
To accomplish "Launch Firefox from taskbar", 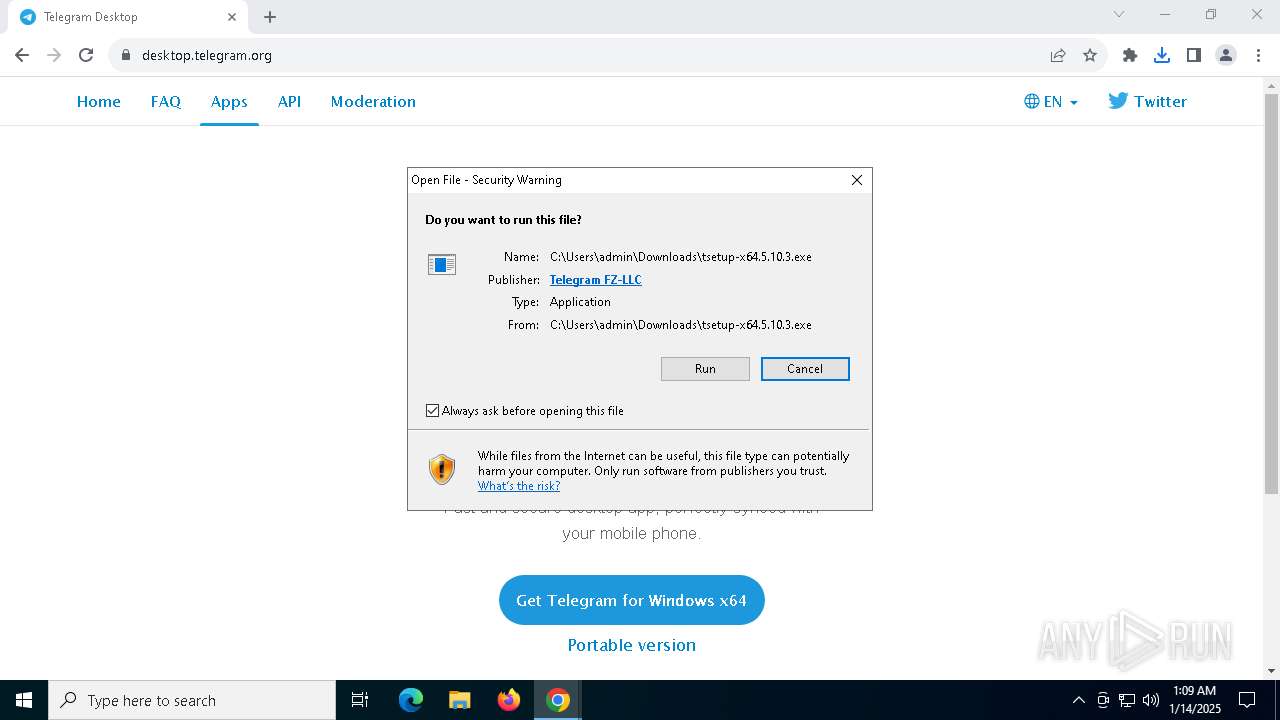I will (x=509, y=700).
